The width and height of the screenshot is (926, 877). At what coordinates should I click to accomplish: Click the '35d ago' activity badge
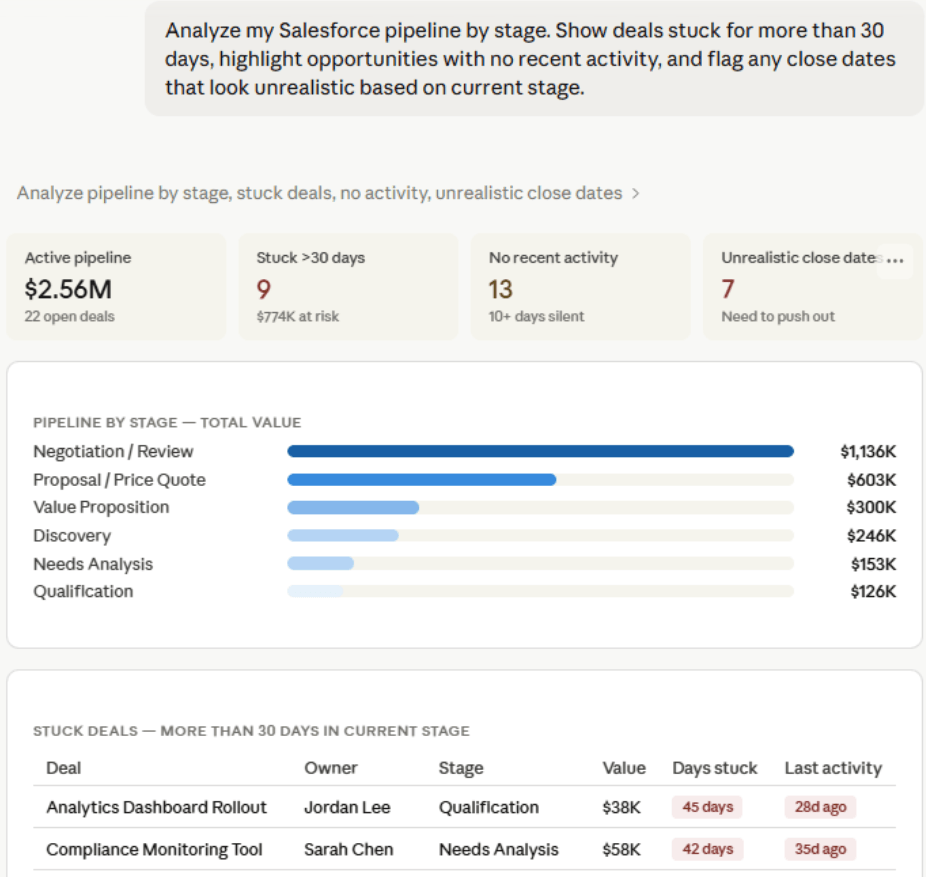(x=820, y=849)
